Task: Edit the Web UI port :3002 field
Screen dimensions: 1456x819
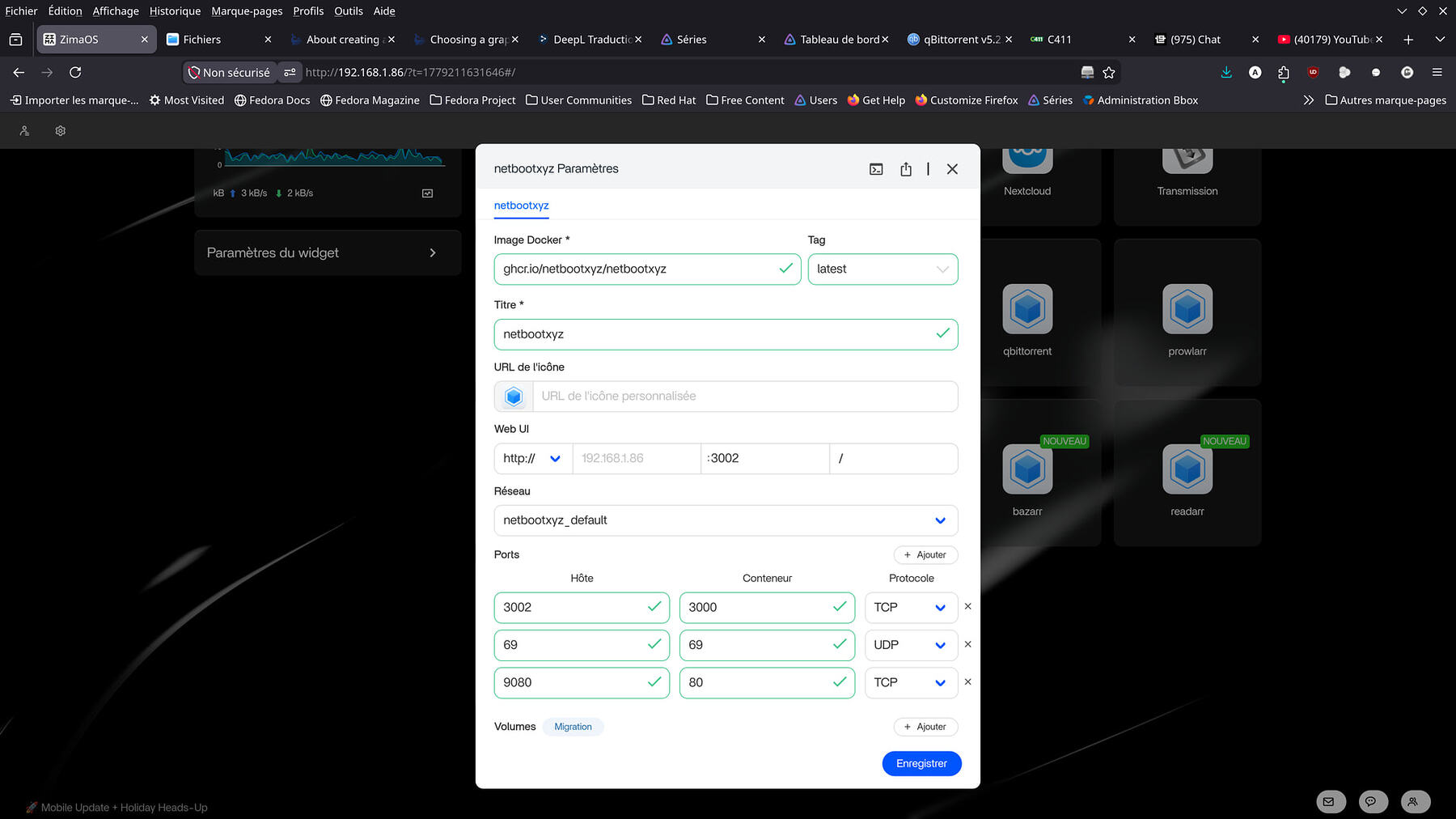Action: pyautogui.click(x=764, y=458)
